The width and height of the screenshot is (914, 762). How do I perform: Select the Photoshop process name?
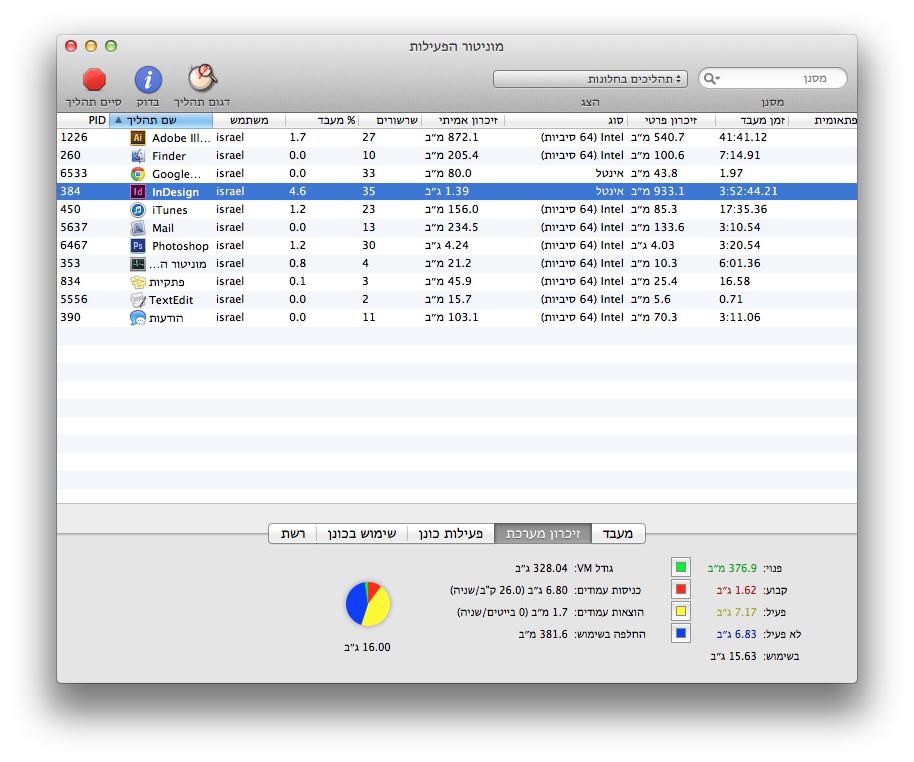click(180, 246)
